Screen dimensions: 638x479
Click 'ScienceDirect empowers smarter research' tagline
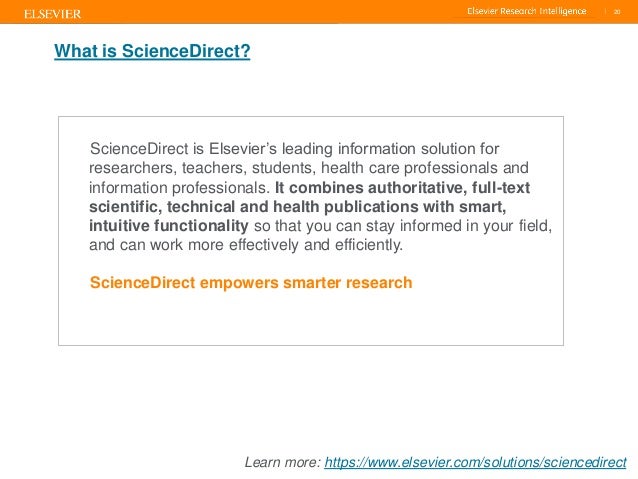coord(251,282)
